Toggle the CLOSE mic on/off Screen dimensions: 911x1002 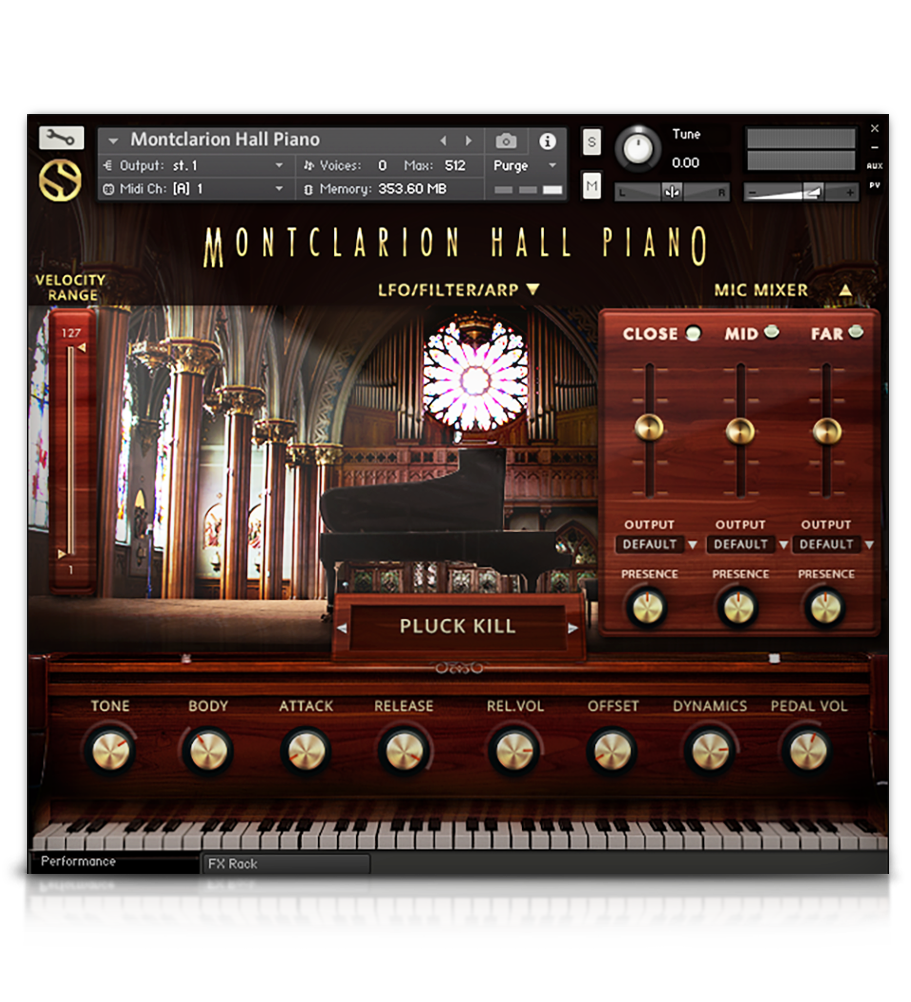coord(693,334)
